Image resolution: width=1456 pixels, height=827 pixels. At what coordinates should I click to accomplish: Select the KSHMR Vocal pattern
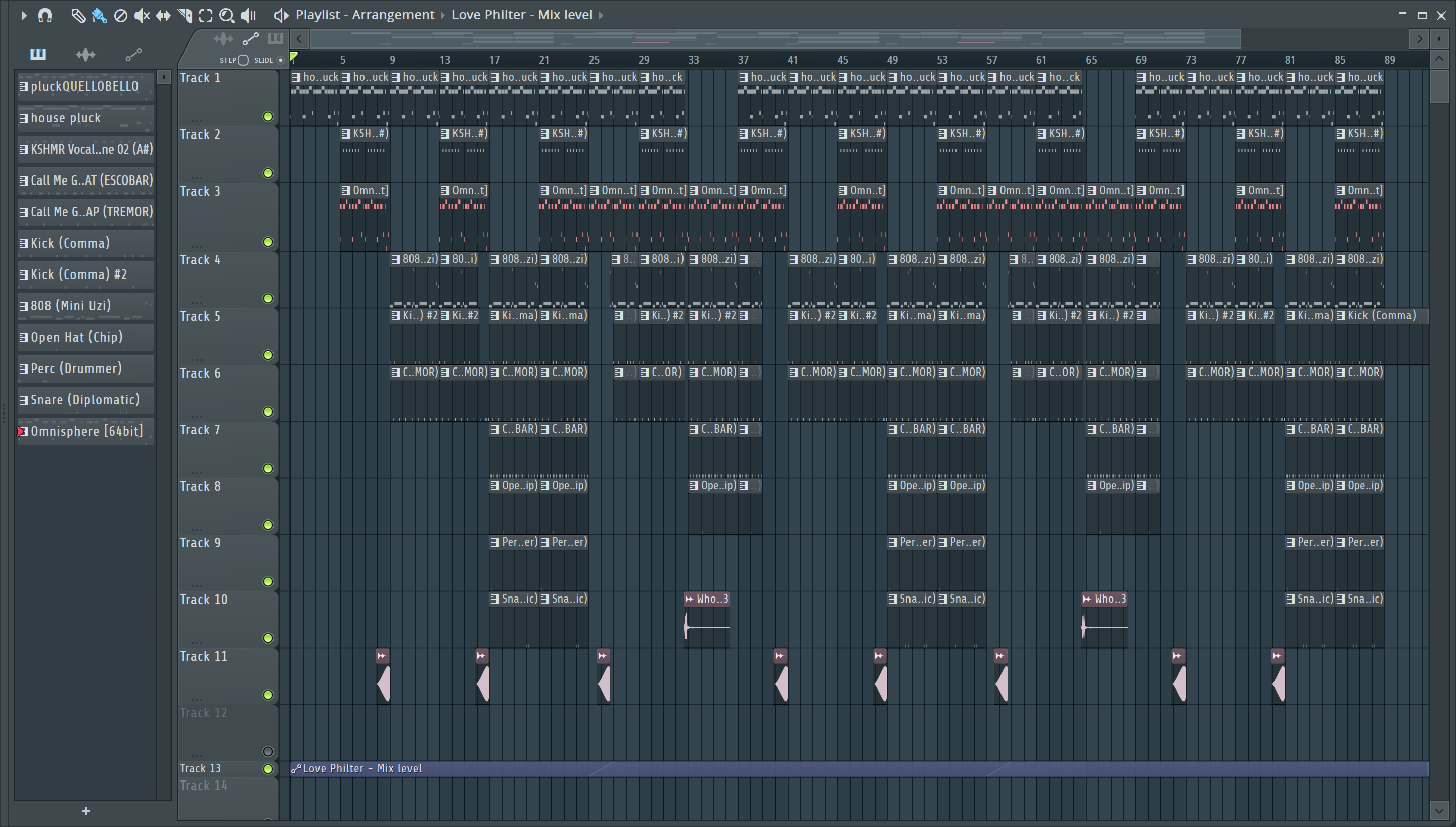click(86, 149)
